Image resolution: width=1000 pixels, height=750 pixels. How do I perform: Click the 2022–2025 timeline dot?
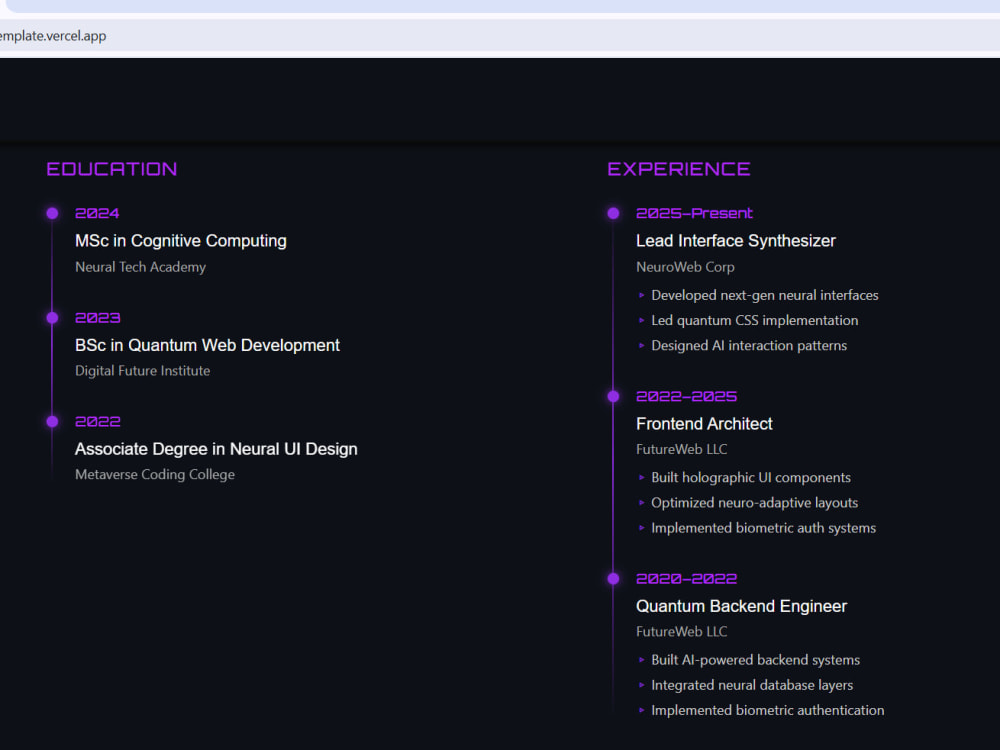(x=614, y=396)
